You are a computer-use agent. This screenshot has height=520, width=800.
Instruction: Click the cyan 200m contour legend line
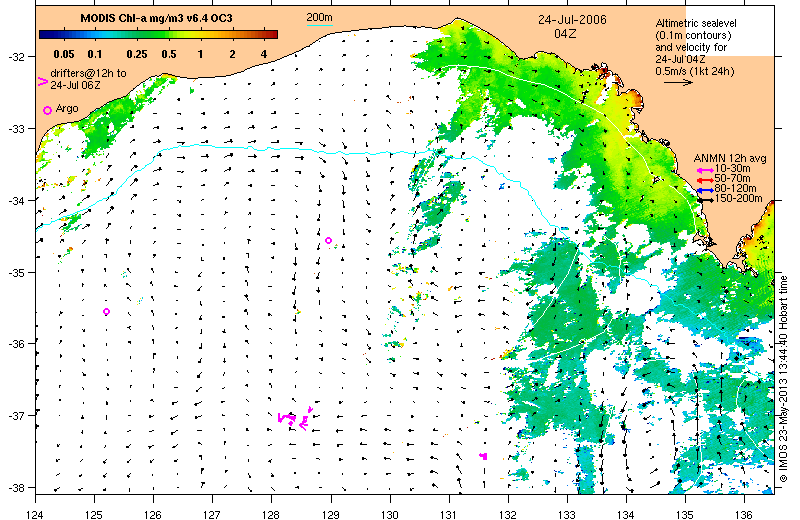click(x=319, y=25)
